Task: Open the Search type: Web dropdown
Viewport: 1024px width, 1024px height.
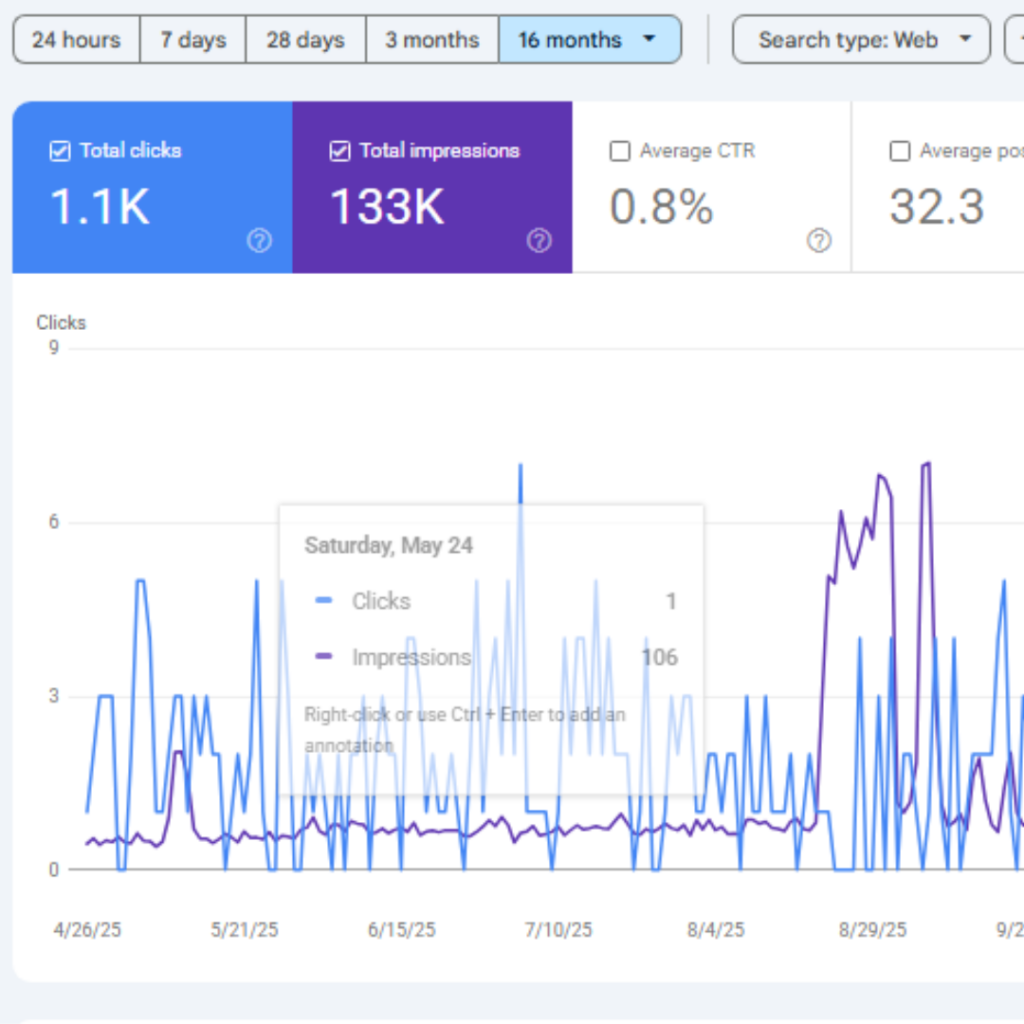Action: pos(861,40)
